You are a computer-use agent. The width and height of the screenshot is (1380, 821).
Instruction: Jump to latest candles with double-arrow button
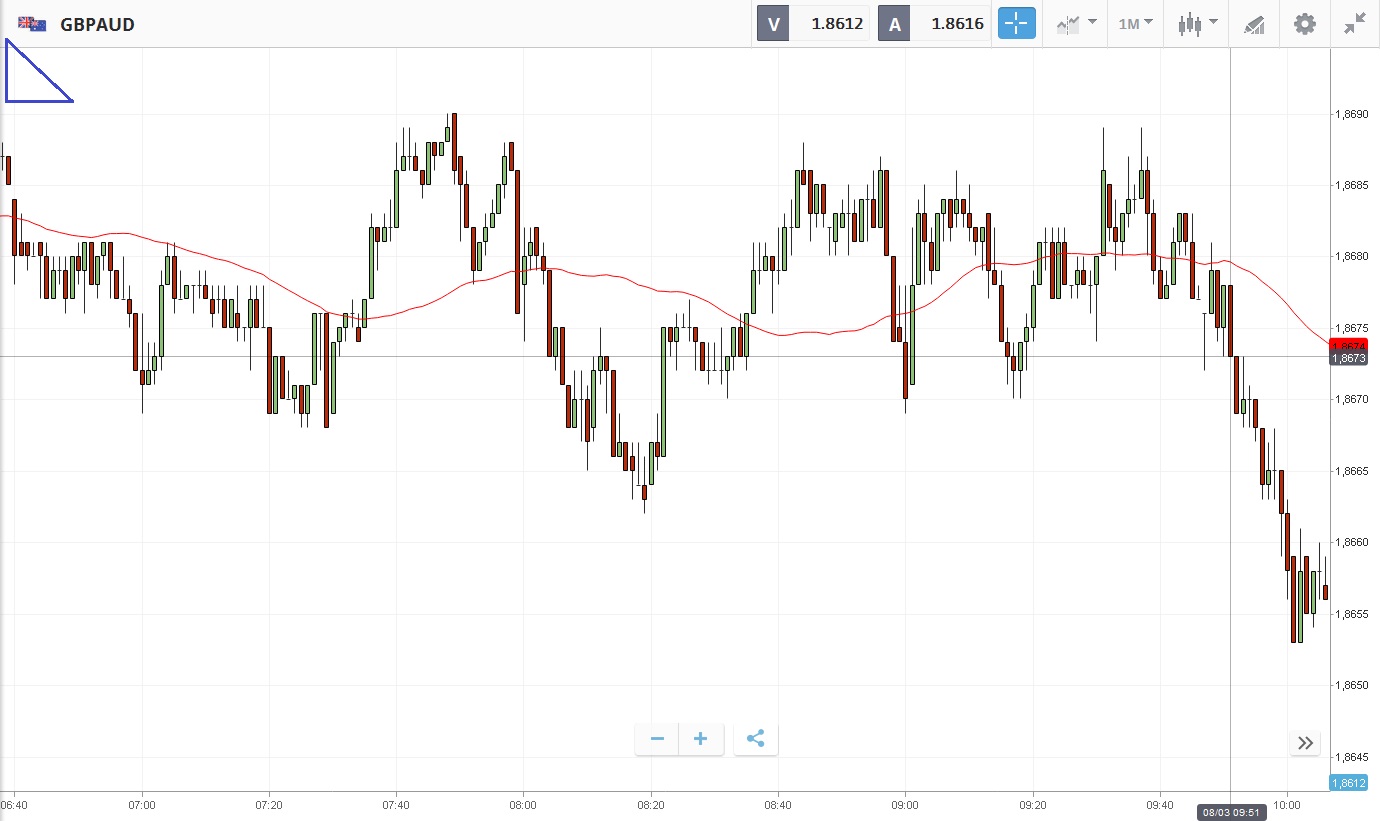(x=1305, y=742)
